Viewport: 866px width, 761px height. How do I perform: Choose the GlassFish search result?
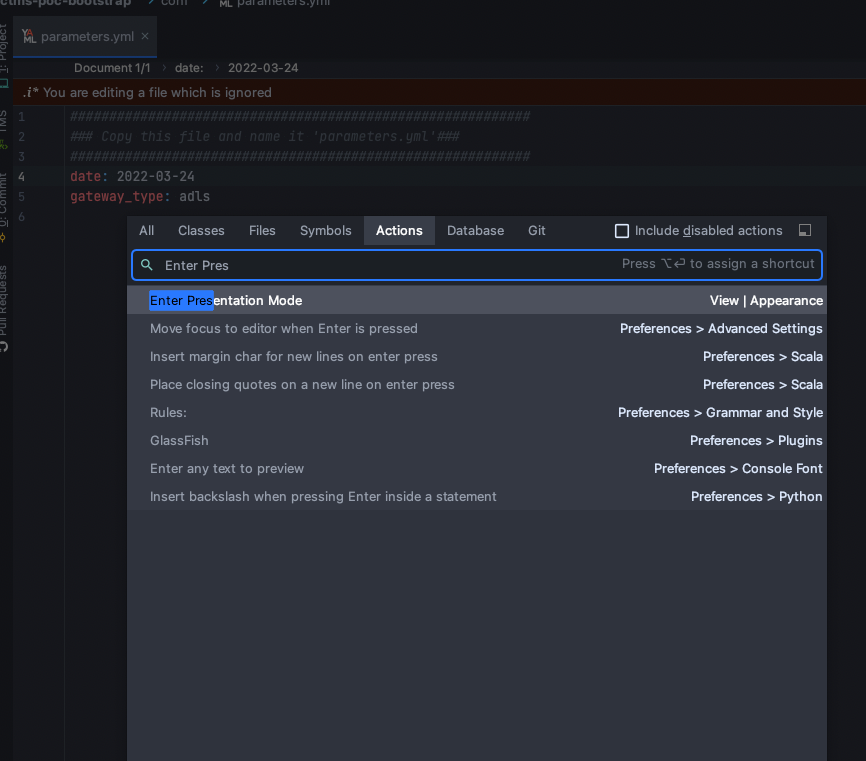click(179, 440)
